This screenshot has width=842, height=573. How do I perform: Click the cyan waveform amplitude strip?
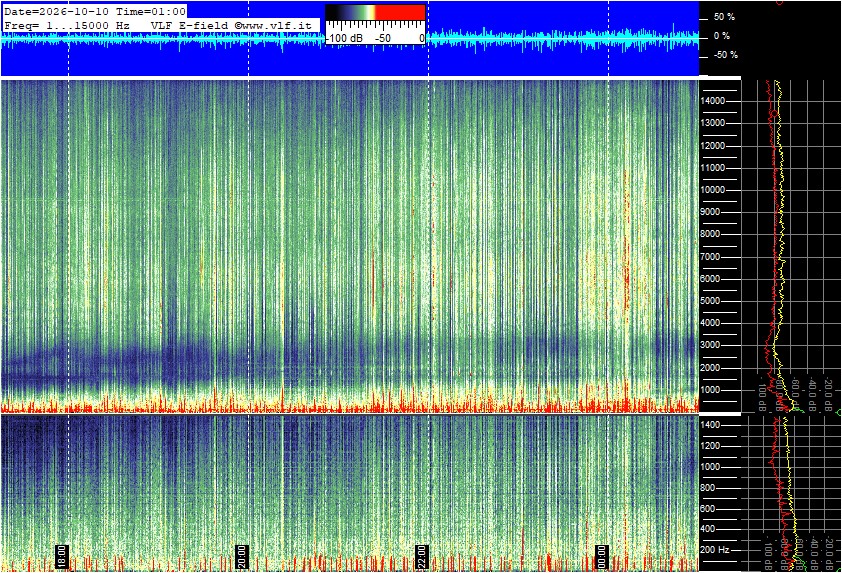click(350, 38)
